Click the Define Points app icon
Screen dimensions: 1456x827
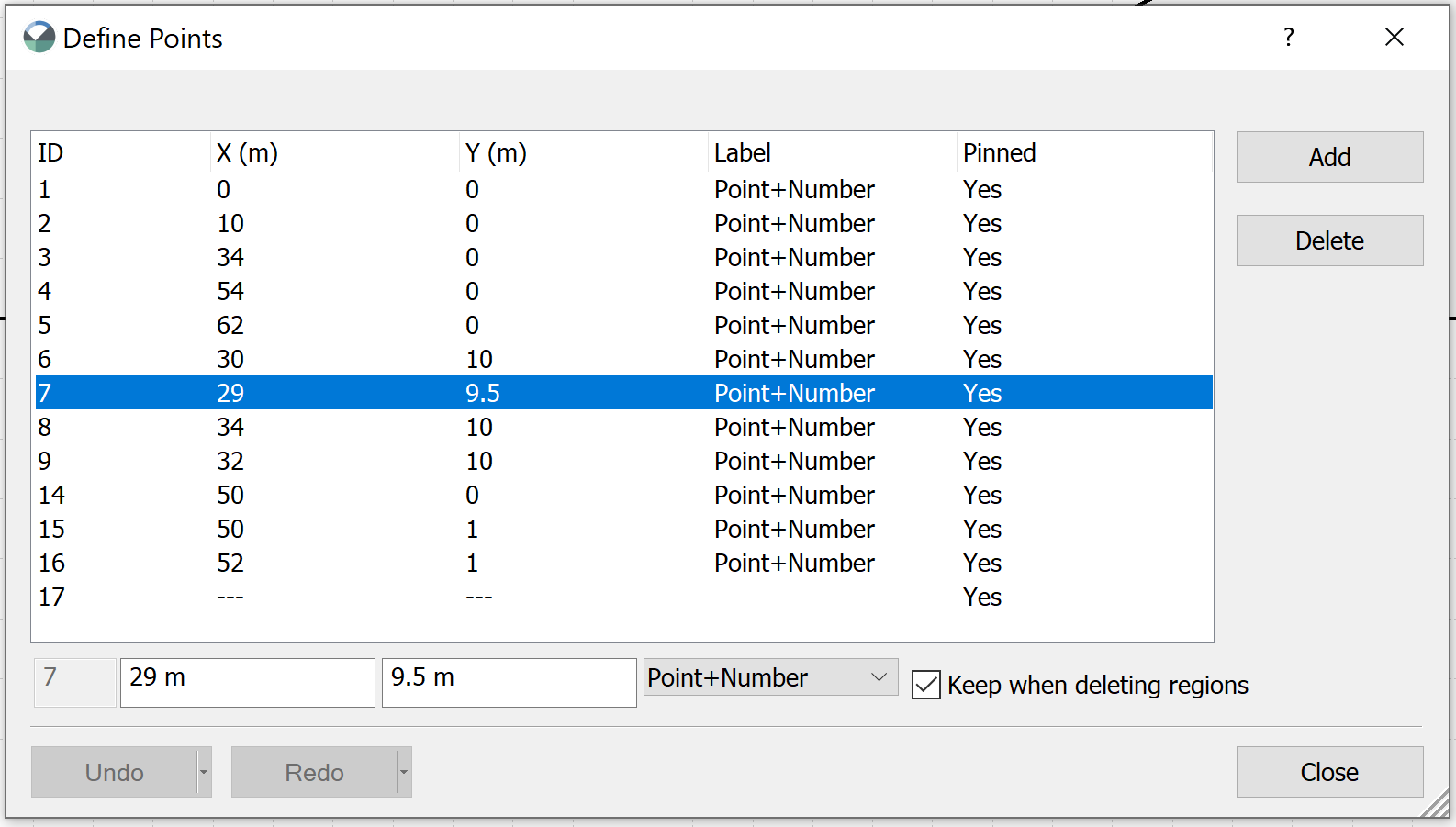(39, 38)
